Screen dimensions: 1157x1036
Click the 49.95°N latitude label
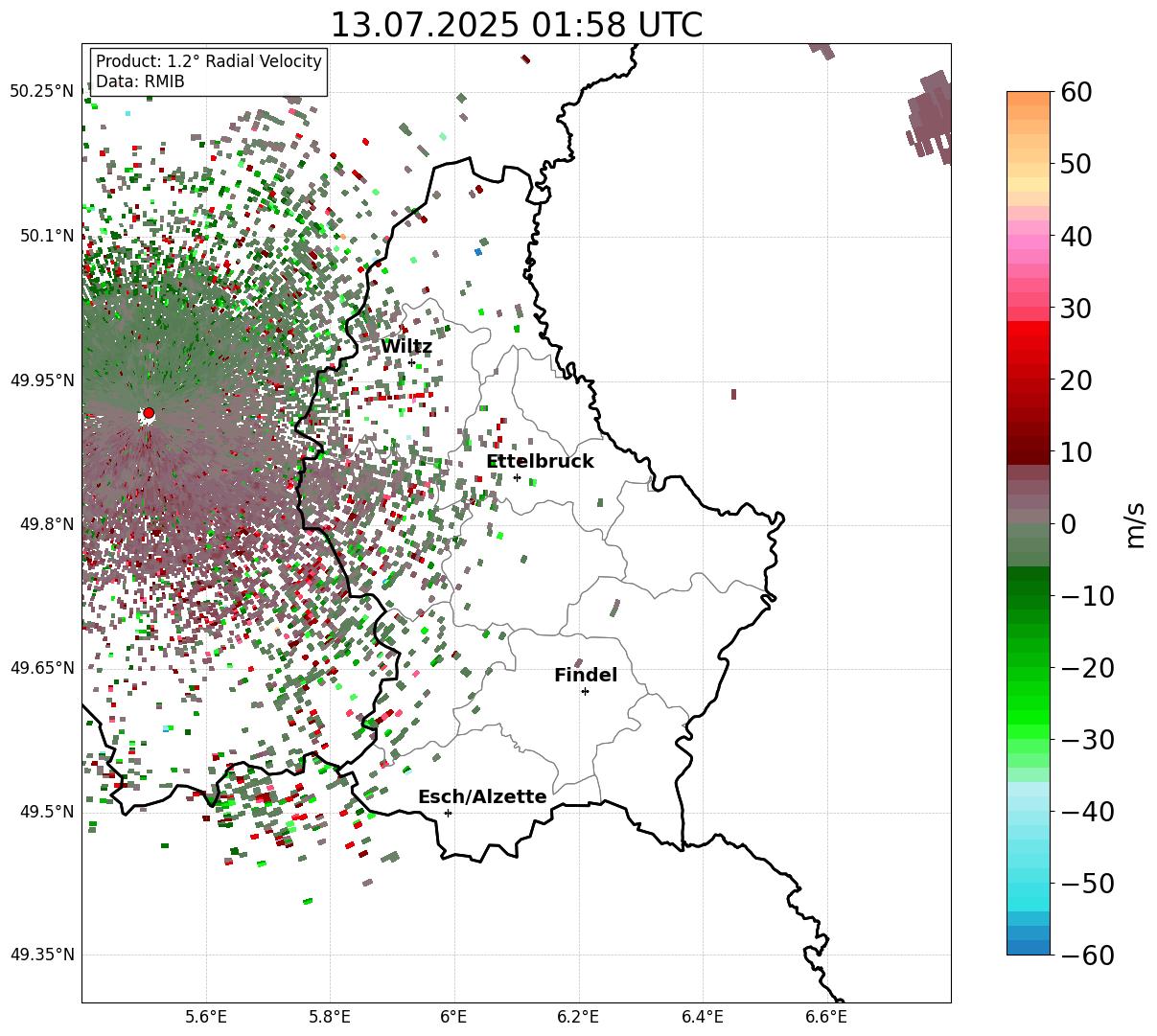[x=41, y=380]
